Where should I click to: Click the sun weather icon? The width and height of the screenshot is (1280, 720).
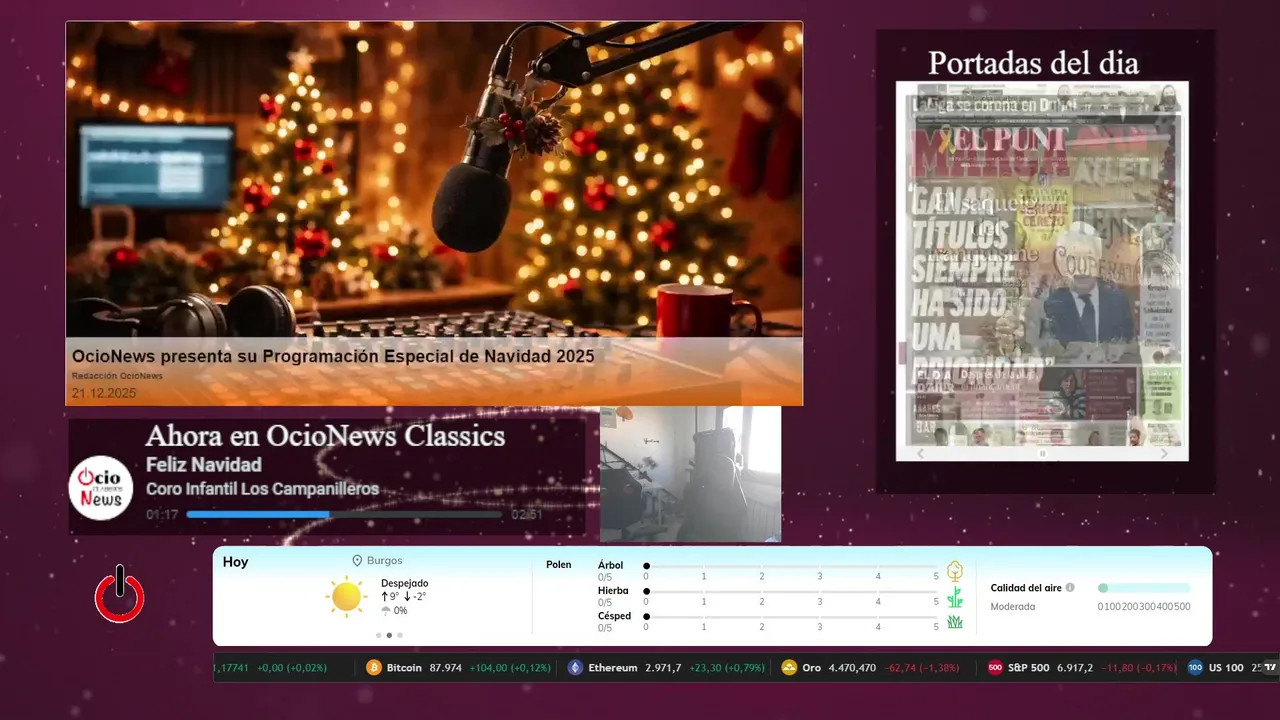[x=346, y=597]
